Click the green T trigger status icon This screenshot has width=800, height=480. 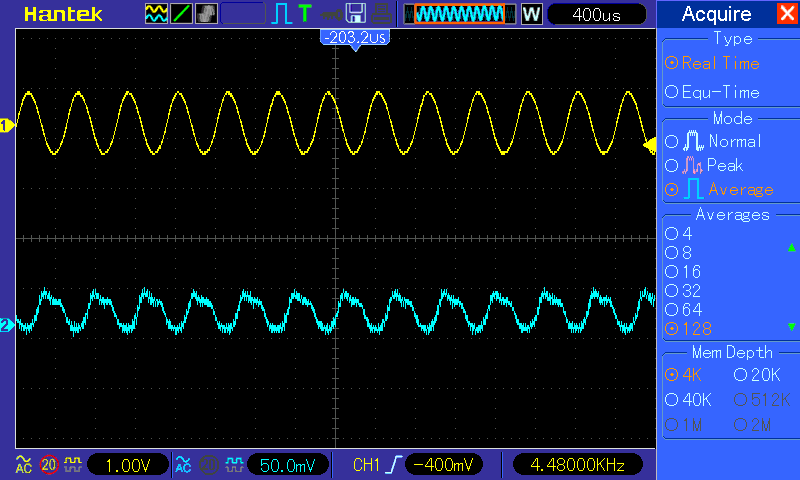[305, 14]
